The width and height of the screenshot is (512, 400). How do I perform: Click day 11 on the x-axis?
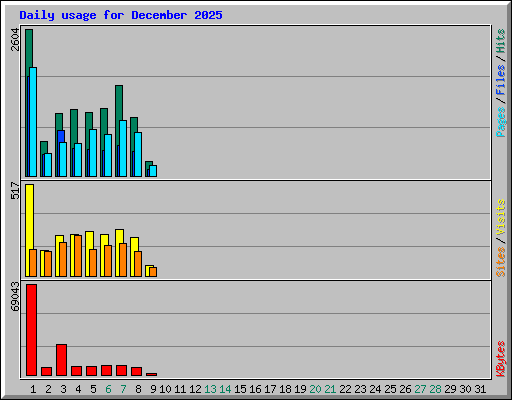[x=180, y=389]
